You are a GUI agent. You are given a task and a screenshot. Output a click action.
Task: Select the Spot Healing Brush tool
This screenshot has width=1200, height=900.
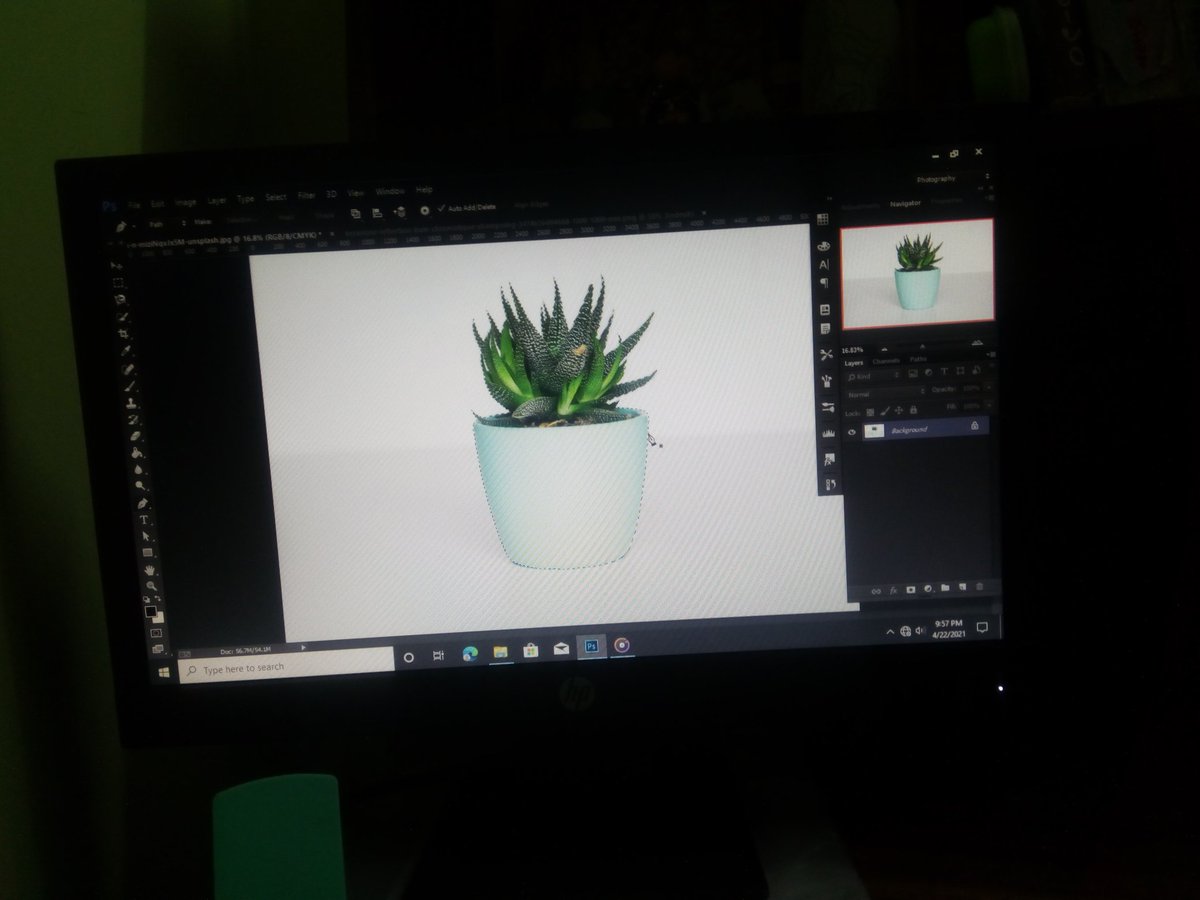coord(128,367)
